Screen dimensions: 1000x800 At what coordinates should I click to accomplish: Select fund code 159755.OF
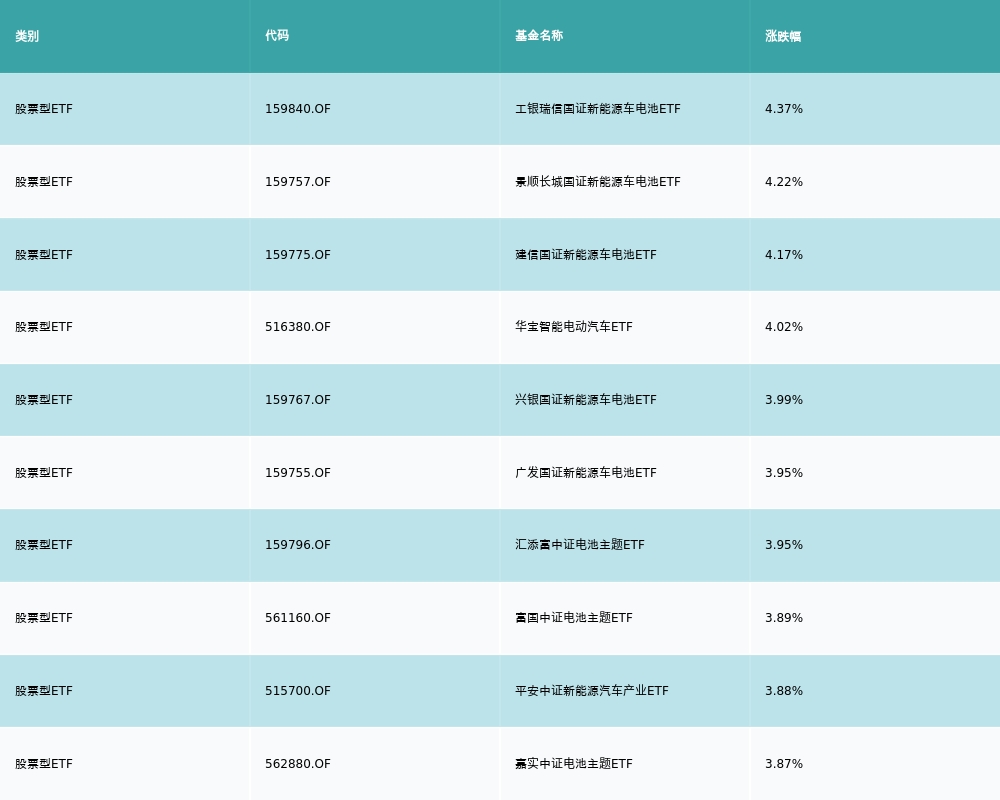[298, 473]
